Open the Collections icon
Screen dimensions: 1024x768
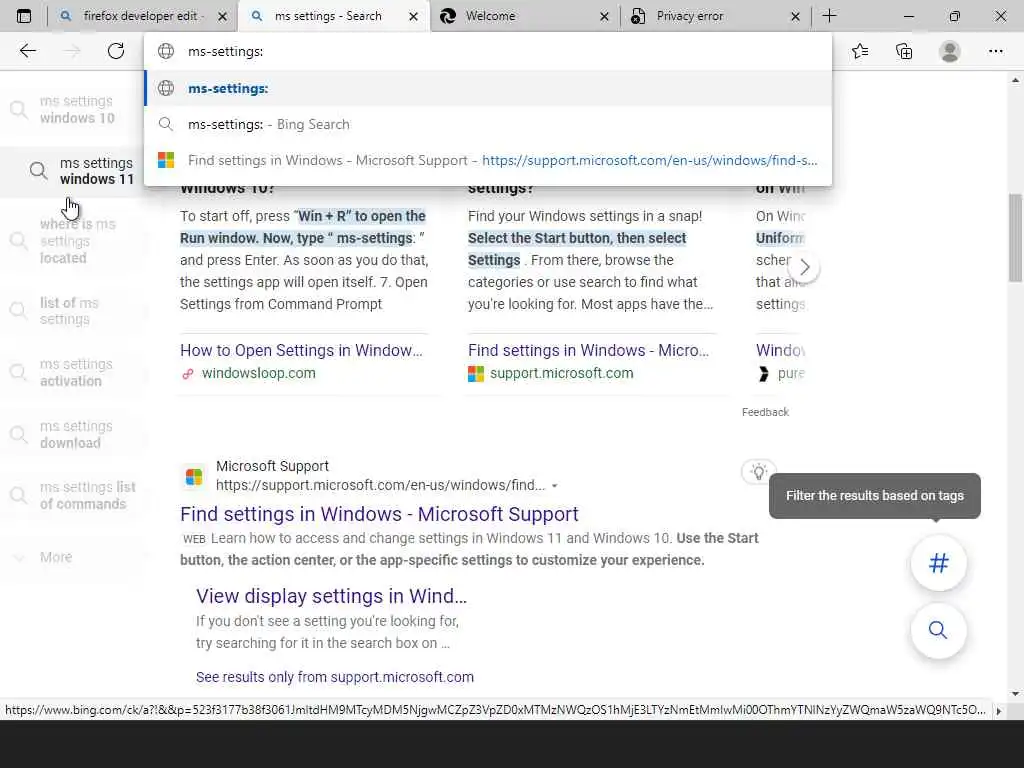[x=904, y=51]
